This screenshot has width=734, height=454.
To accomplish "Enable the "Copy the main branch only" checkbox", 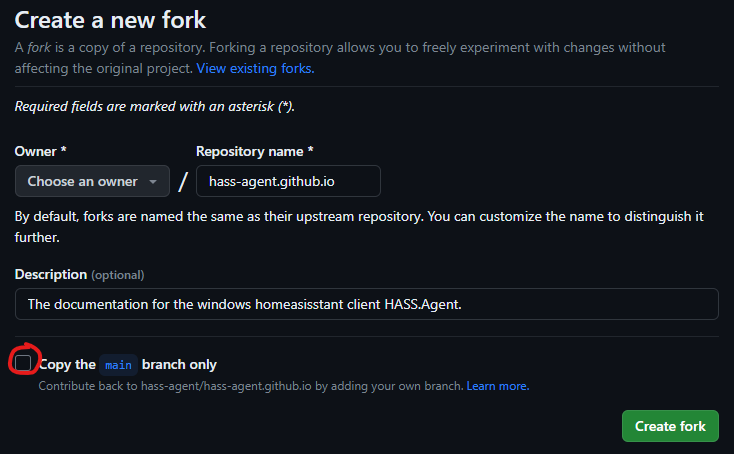I will pyautogui.click(x=23, y=362).
